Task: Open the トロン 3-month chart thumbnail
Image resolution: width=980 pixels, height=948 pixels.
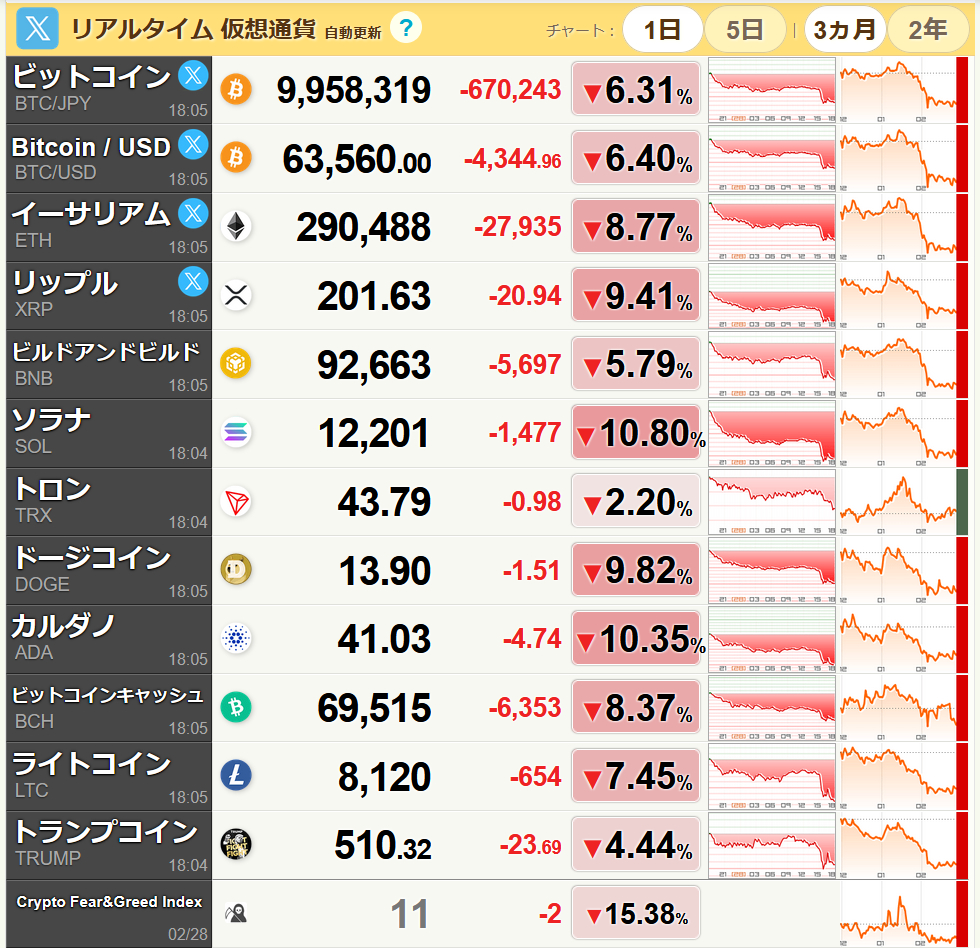Action: (x=897, y=502)
